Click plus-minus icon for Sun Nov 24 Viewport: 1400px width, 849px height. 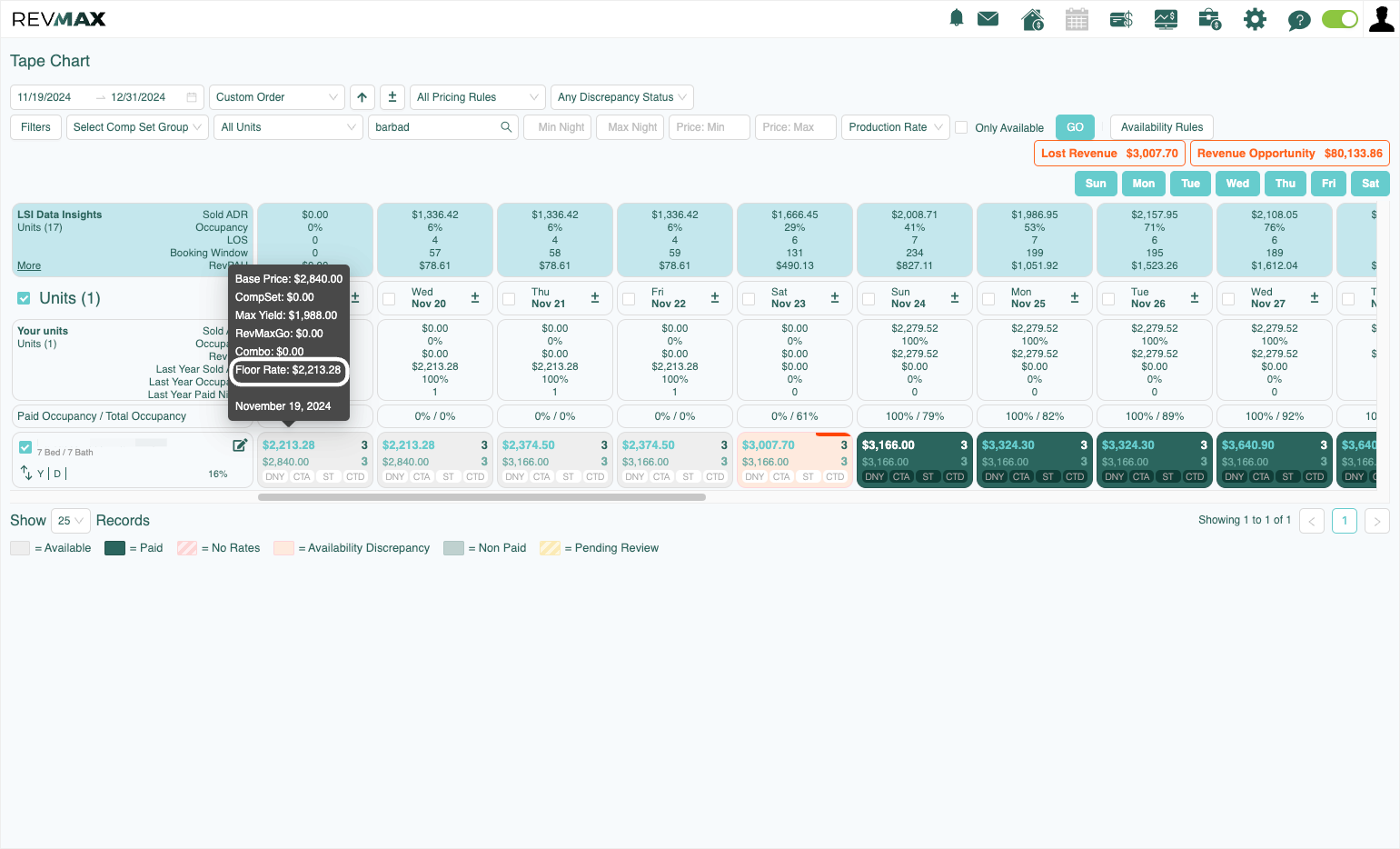955,298
